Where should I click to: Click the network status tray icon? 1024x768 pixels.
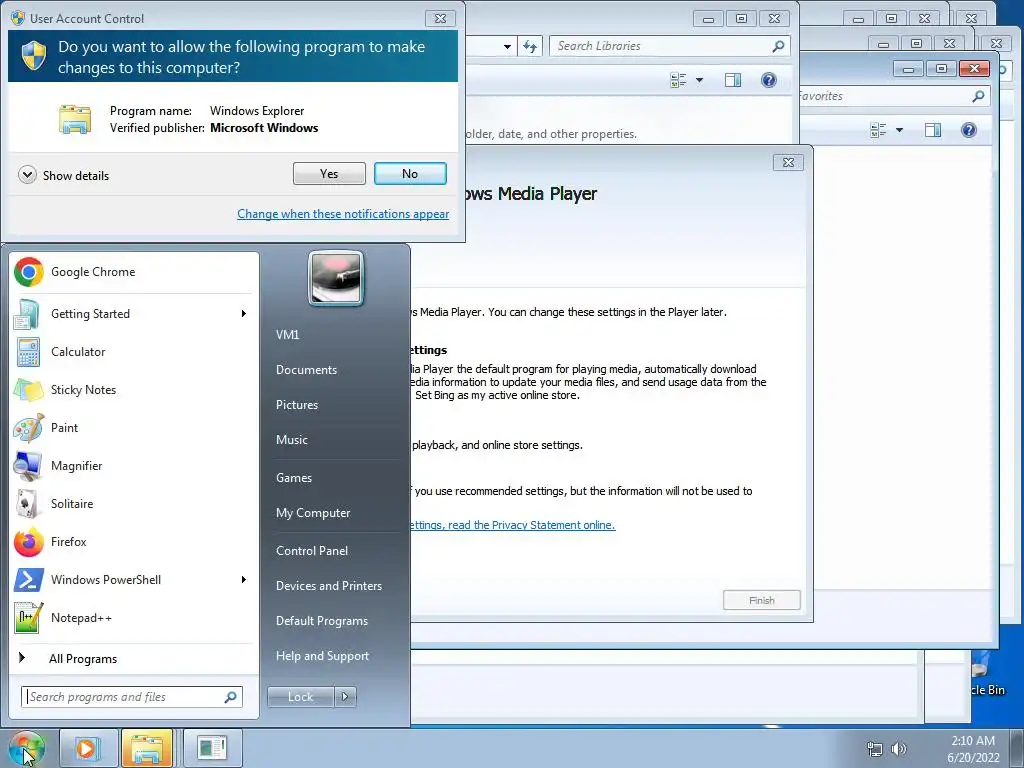click(874, 749)
